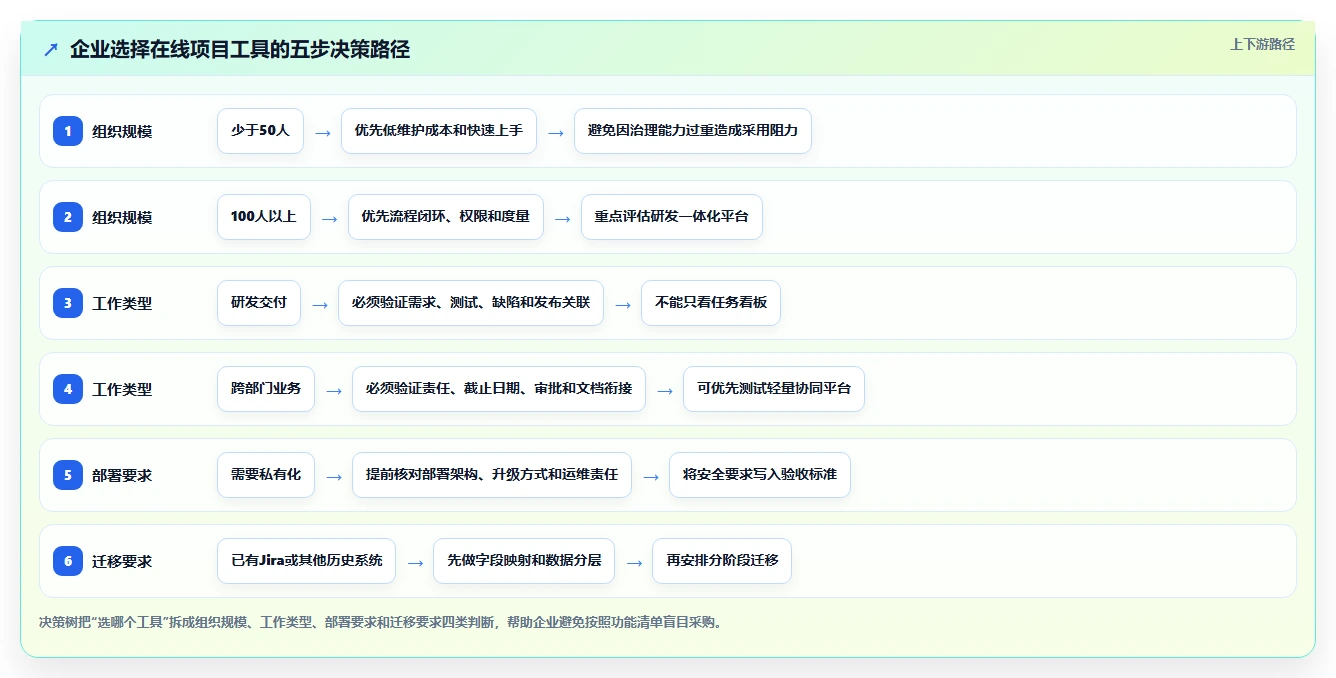Click the 少于50人 condition box
The height and width of the screenshot is (678, 1336).
click(x=260, y=131)
